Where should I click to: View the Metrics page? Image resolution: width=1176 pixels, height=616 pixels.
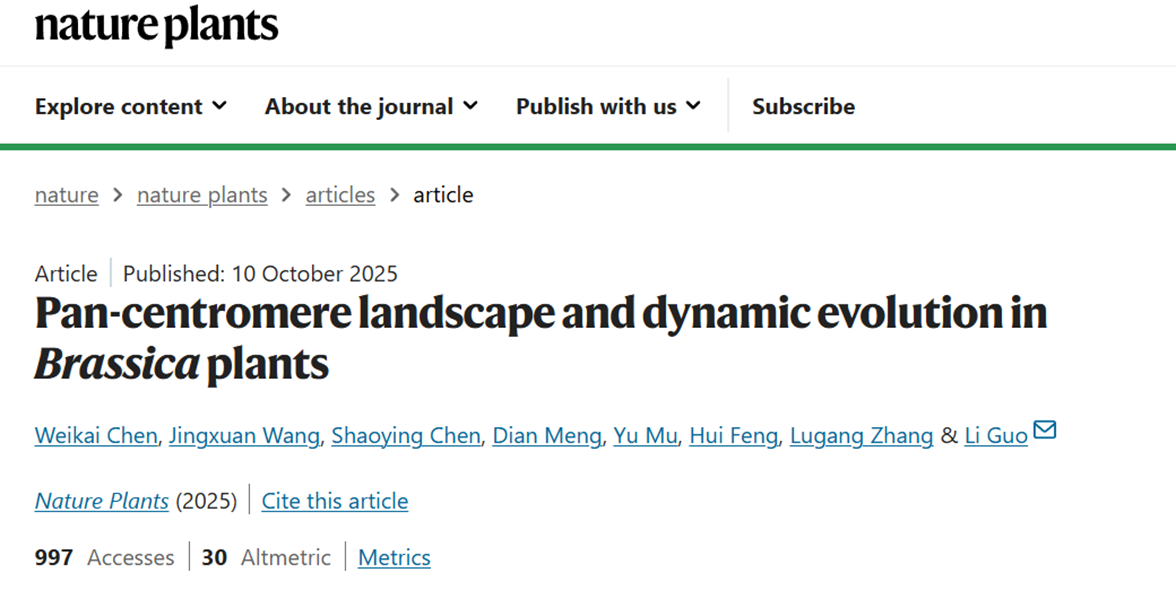tap(393, 557)
